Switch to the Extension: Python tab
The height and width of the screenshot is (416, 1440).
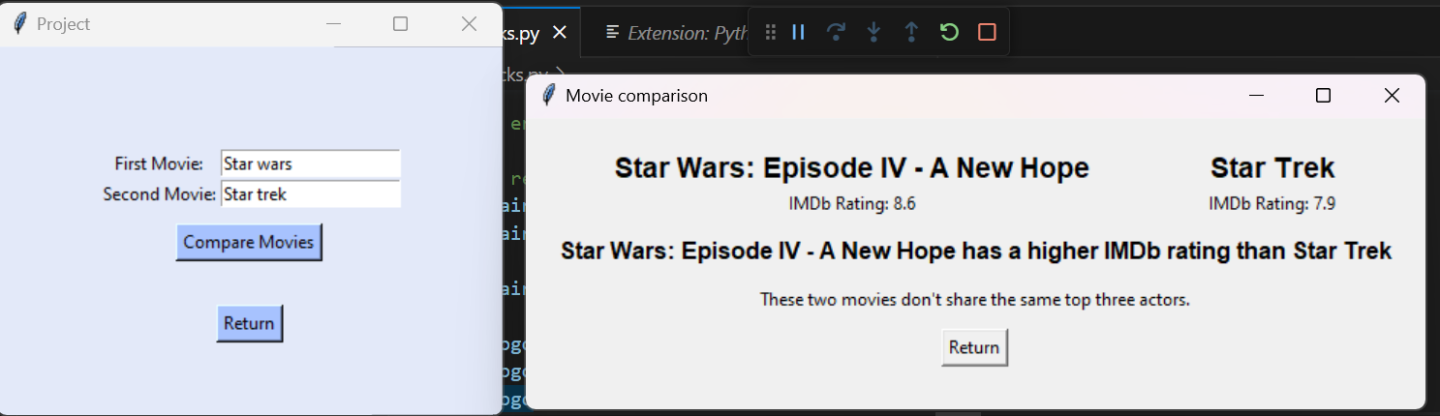[x=677, y=33]
